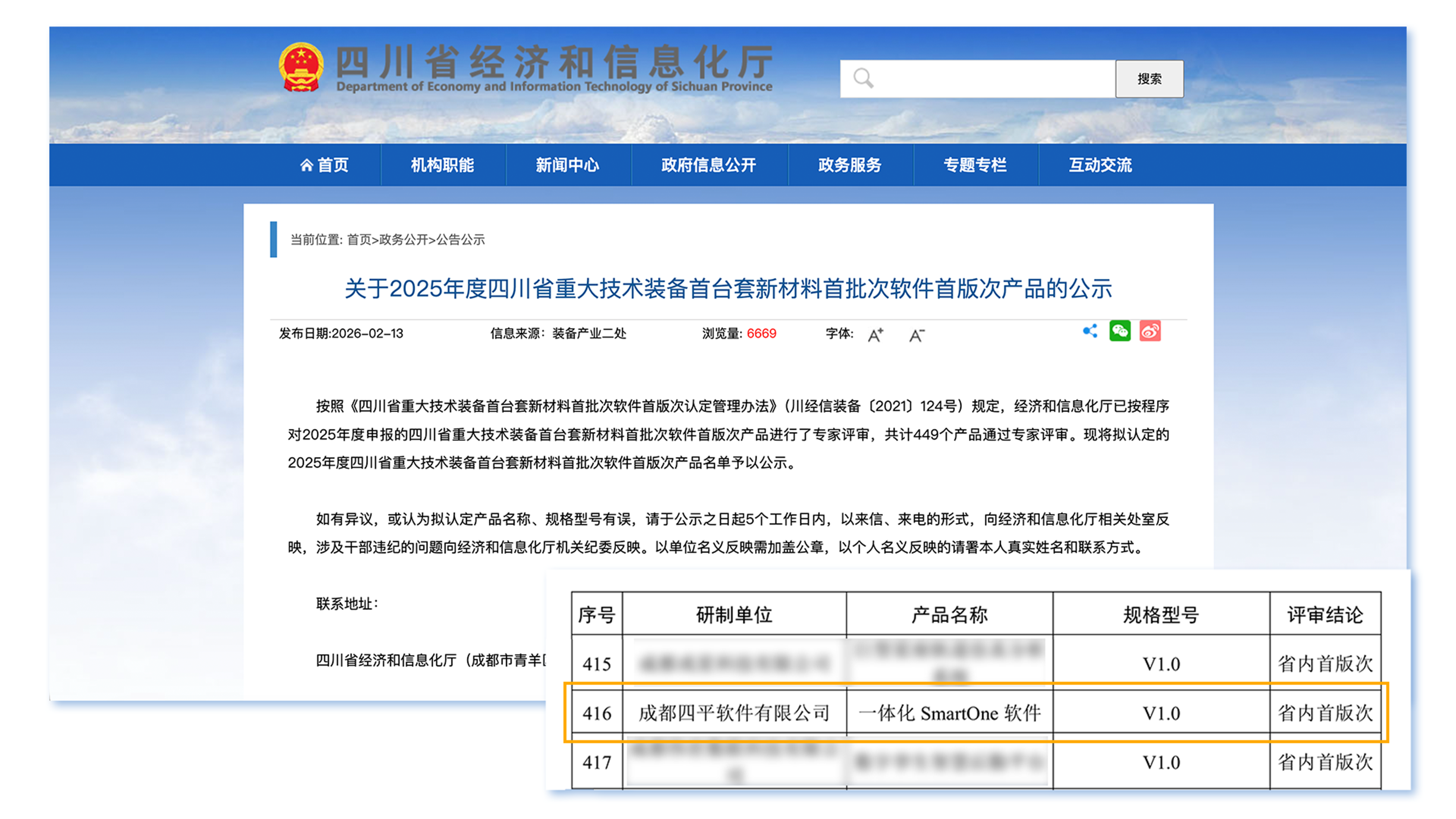Decrease font size with the A- icon
Screen dimensions: 1456x819
pyautogui.click(x=917, y=335)
